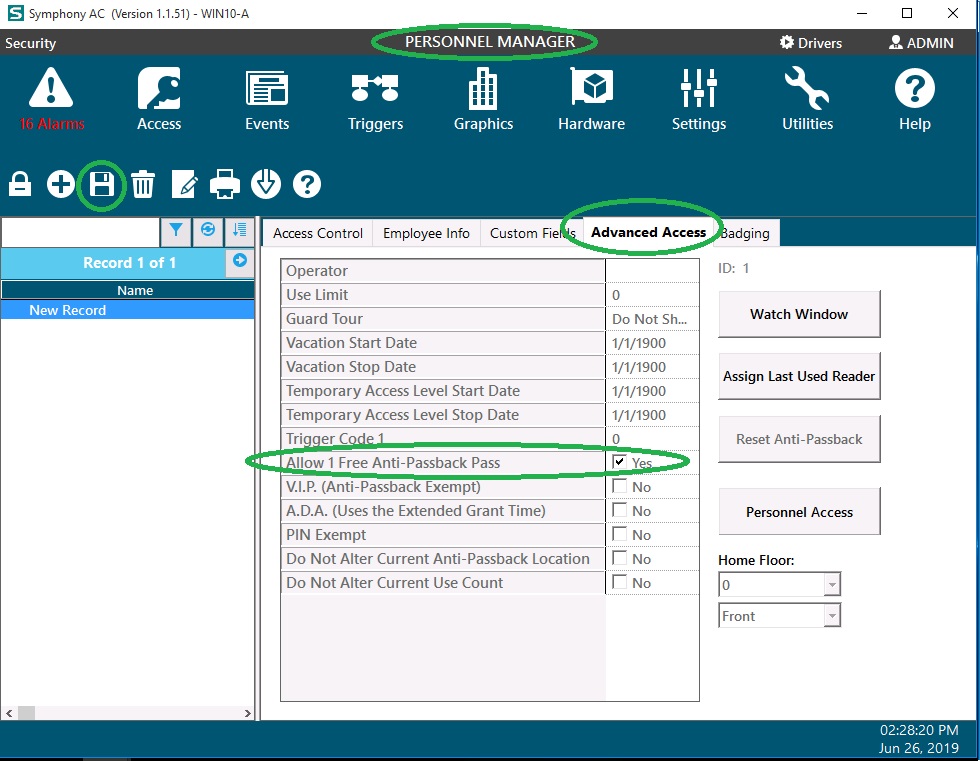This screenshot has height=761, width=980.
Task: Click the Vacation Stop Date value
Action: pyautogui.click(x=652, y=367)
